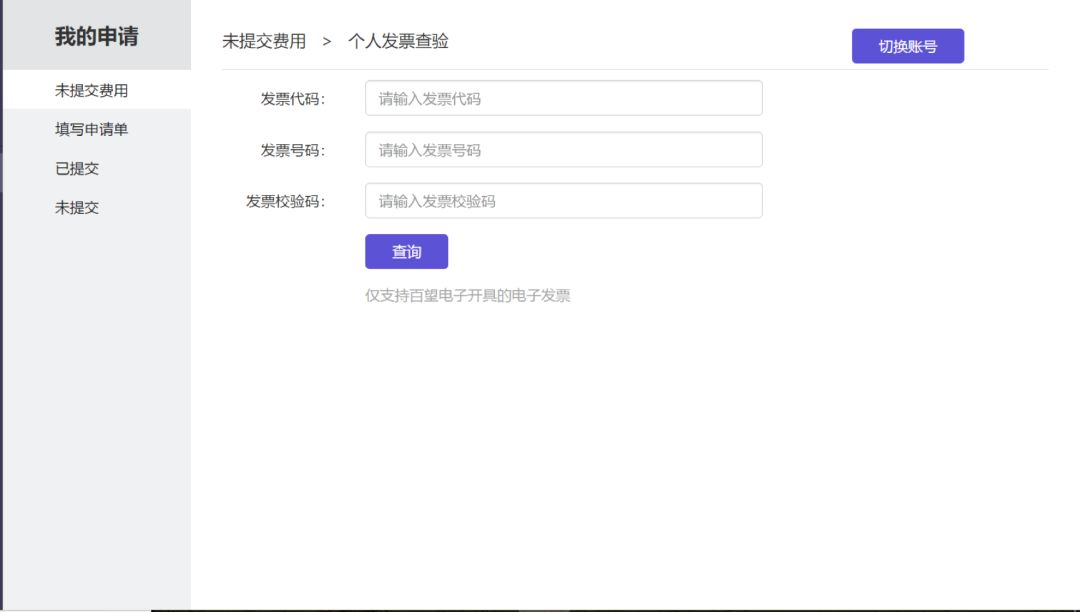Click the 发票校验码 field label

[x=285, y=201]
